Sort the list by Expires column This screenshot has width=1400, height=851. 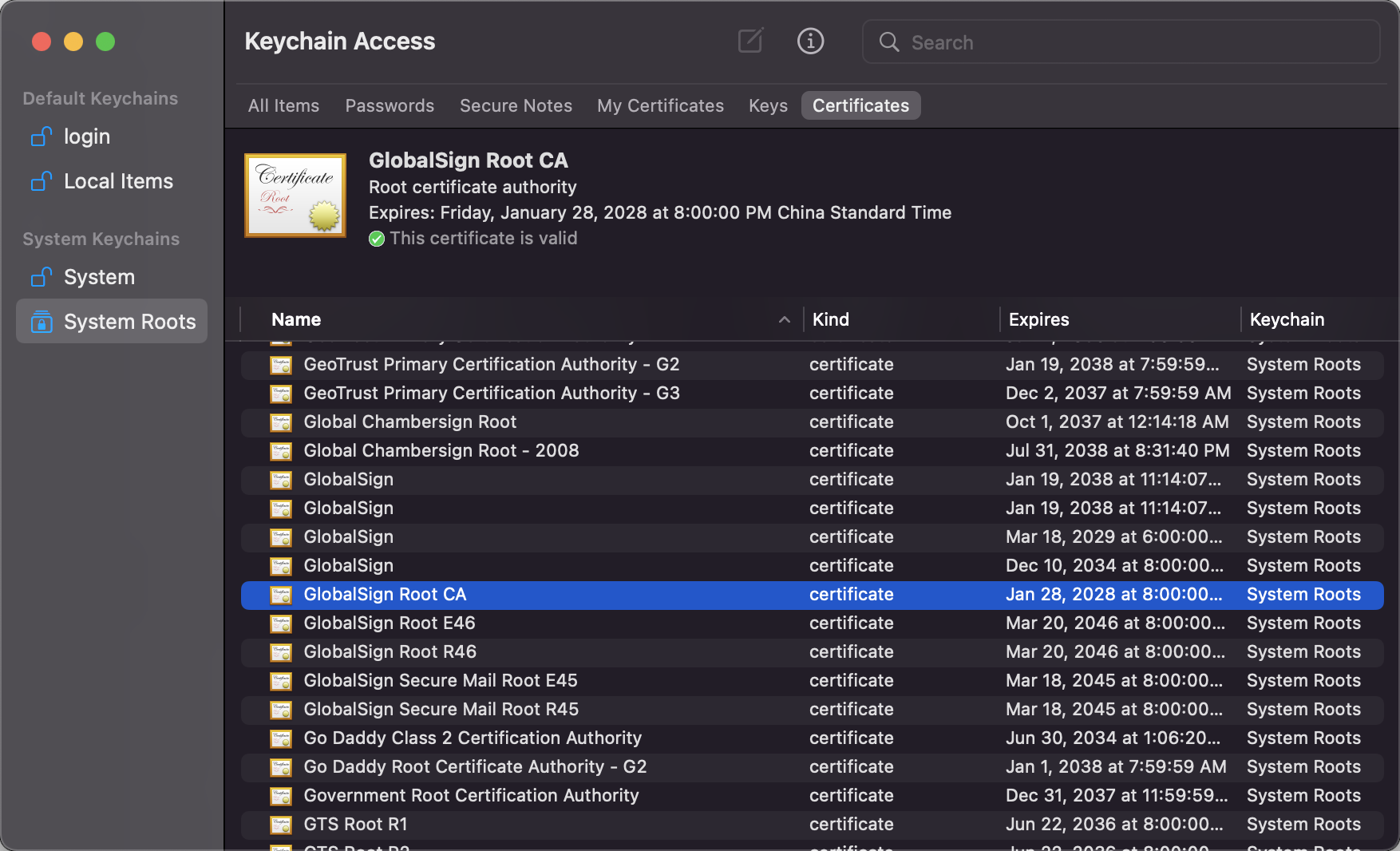1038,320
